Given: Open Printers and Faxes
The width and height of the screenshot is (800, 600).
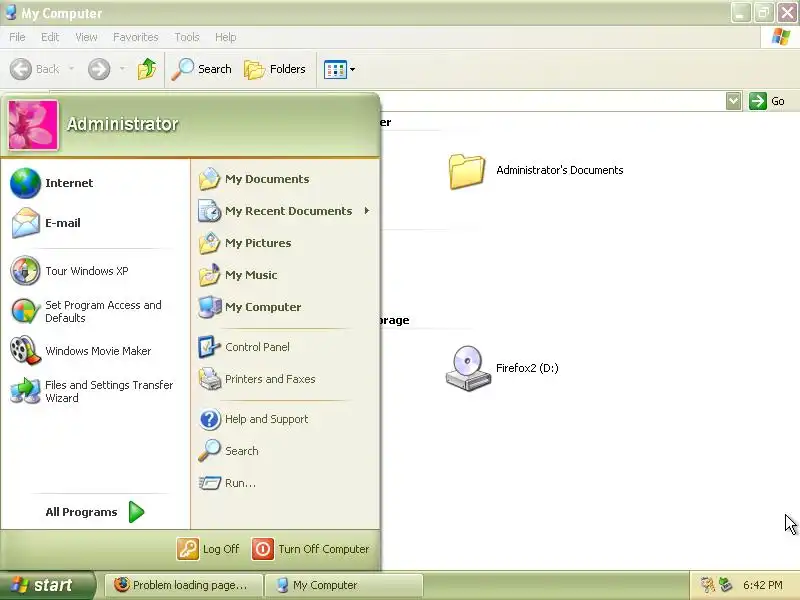Looking at the screenshot, I should coord(284,379).
